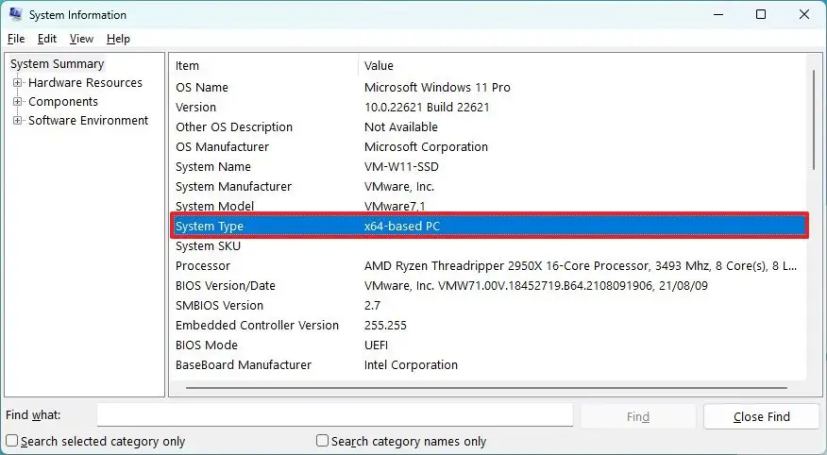The width and height of the screenshot is (827, 455).
Task: Click the value Microsoft Windows 11 Pro
Action: point(437,88)
